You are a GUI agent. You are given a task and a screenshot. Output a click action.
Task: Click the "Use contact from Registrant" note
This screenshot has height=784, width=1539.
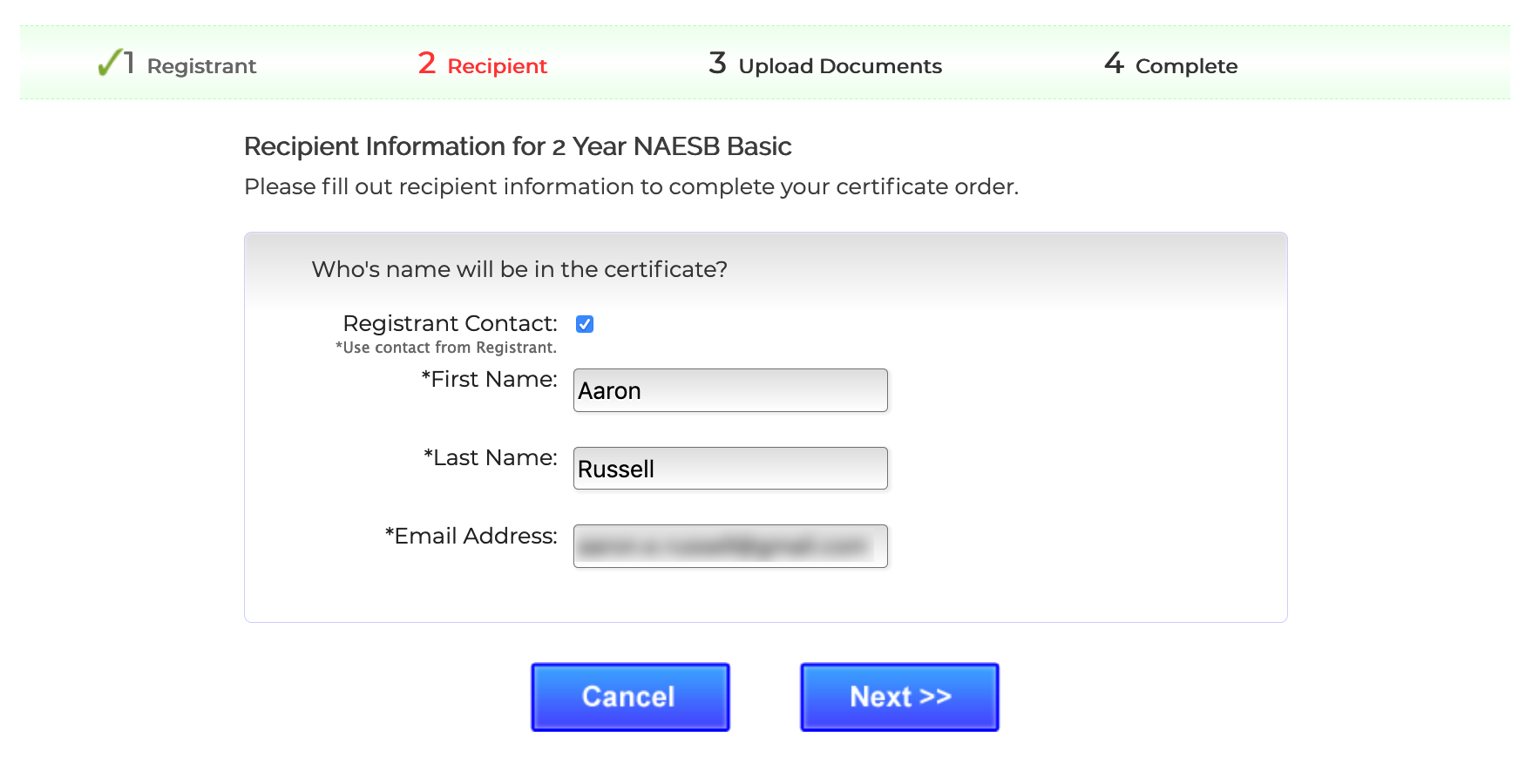[x=445, y=348]
